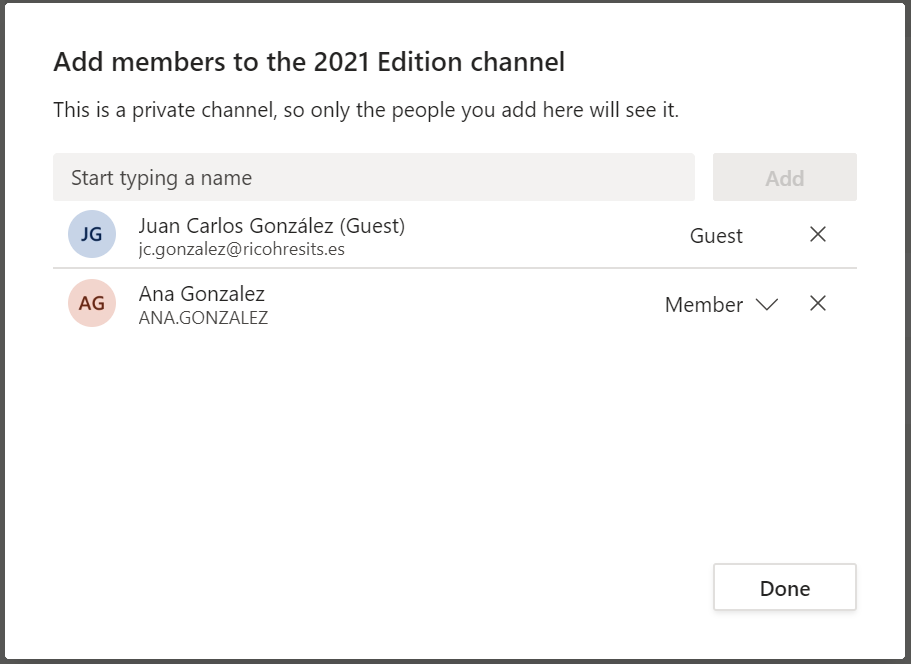This screenshot has width=911, height=664.
Task: Click the JG avatar for Juan Carlos González
Action: click(91, 234)
